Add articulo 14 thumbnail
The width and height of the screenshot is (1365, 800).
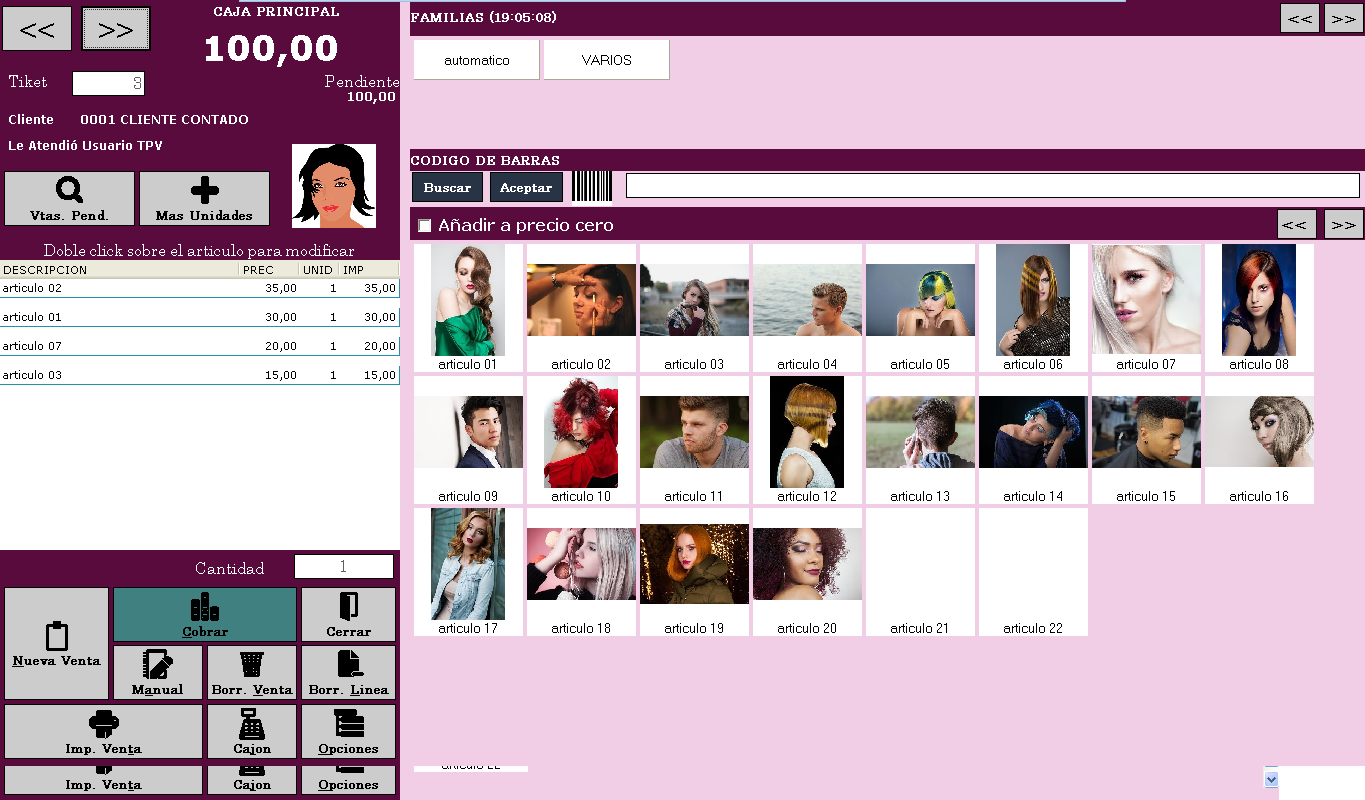[x=1033, y=440]
